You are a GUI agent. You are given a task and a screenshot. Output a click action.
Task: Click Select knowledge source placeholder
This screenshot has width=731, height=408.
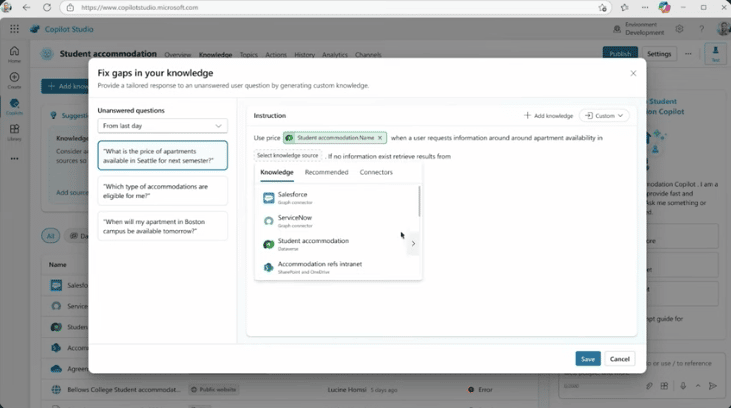[288, 155]
